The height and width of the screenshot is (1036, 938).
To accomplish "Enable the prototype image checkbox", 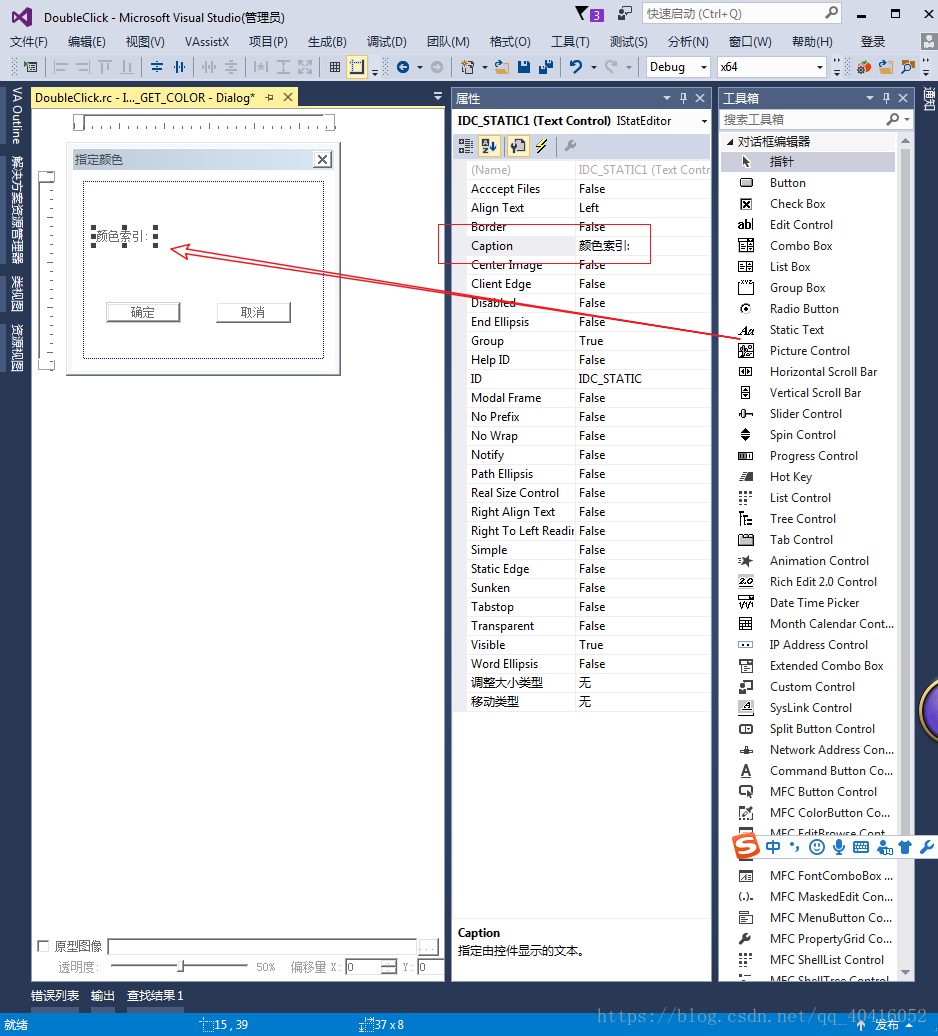I will click(44, 946).
